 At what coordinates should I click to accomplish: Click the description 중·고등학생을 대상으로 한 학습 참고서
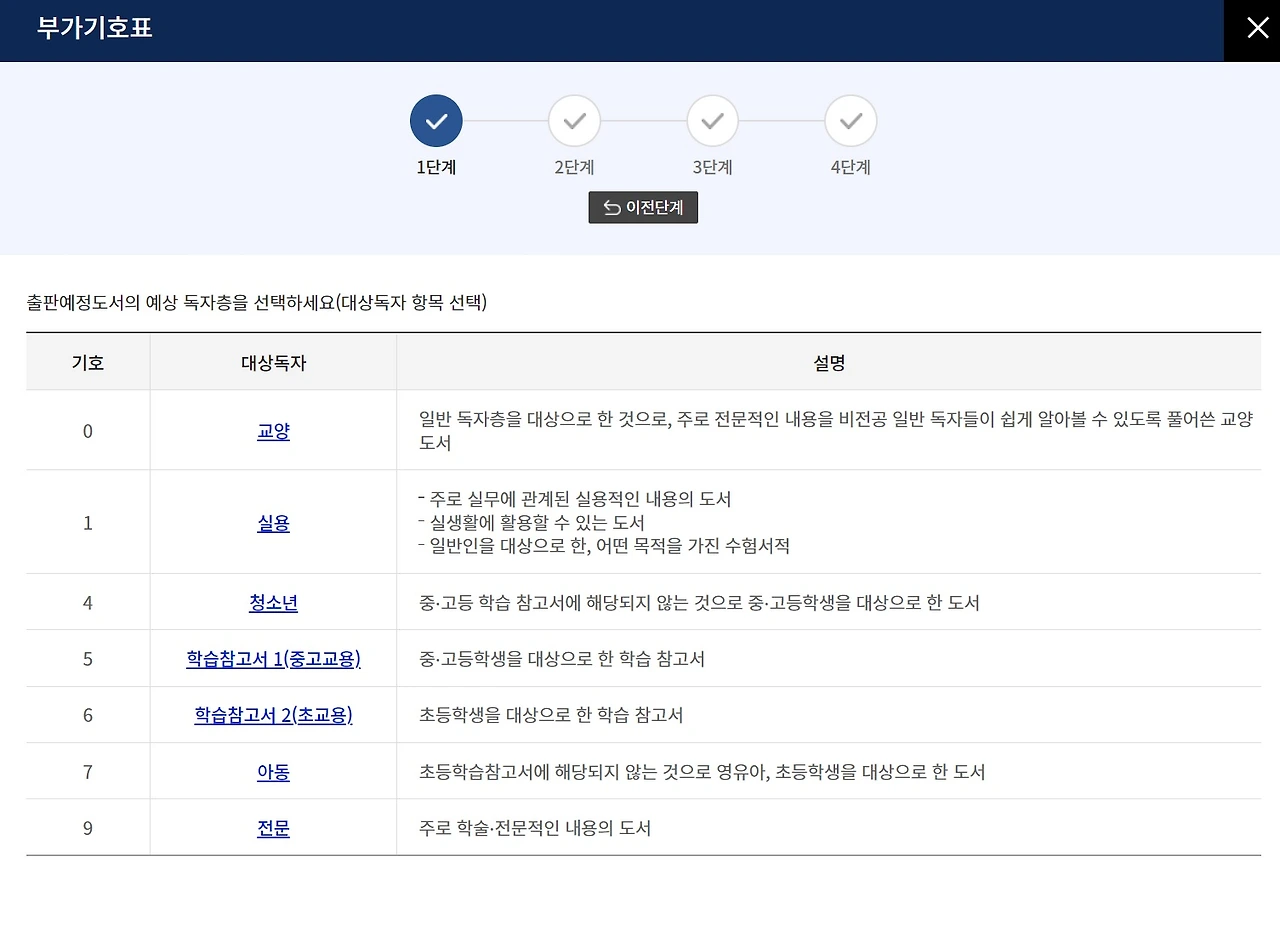[562, 659]
